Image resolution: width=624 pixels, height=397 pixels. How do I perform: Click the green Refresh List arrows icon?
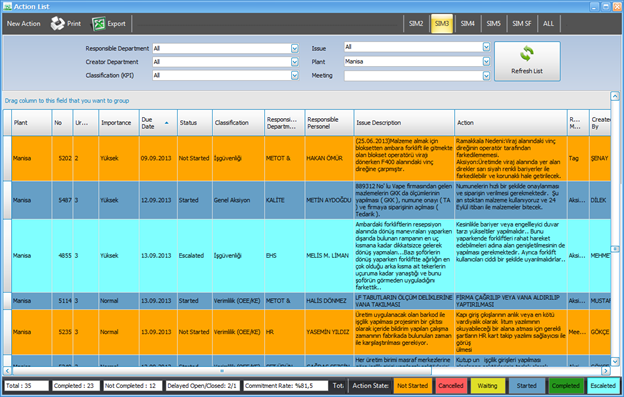tap(526, 54)
